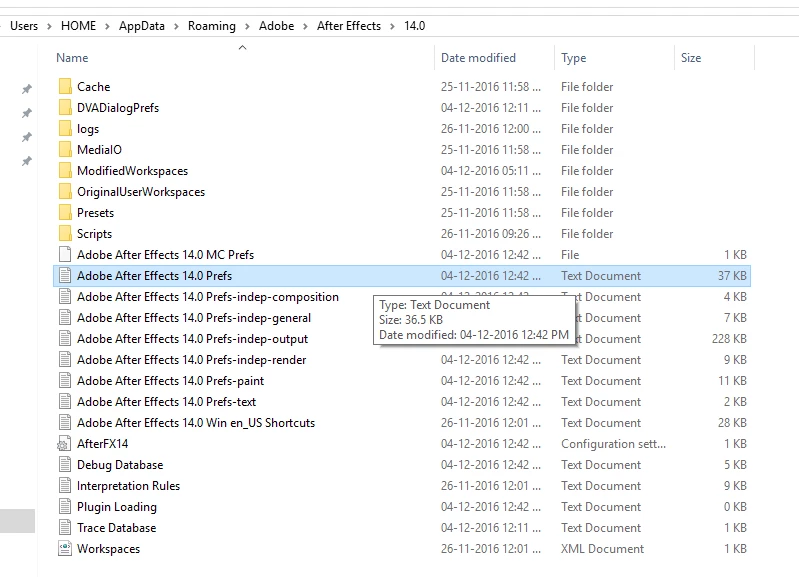The width and height of the screenshot is (799, 577).
Task: Expand the breadcrumb chevron after AppData
Action: click(x=176, y=27)
